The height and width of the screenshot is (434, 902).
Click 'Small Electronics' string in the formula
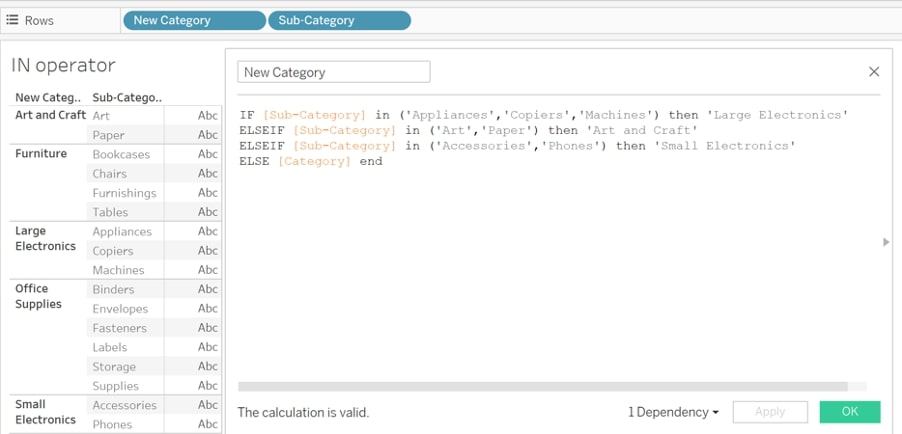click(x=725, y=146)
